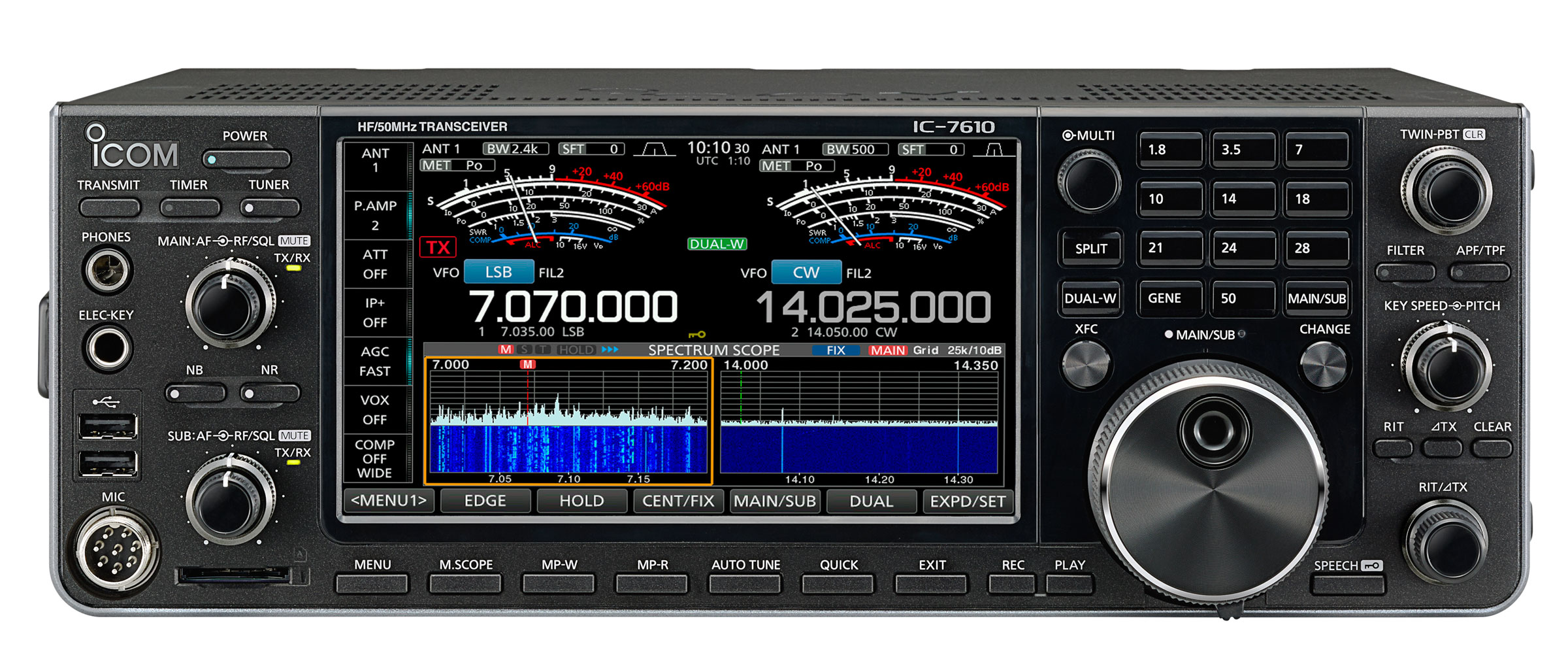Image resolution: width=1568 pixels, height=661 pixels.
Task: Toggle the VOX OFF setting
Action: point(375,409)
